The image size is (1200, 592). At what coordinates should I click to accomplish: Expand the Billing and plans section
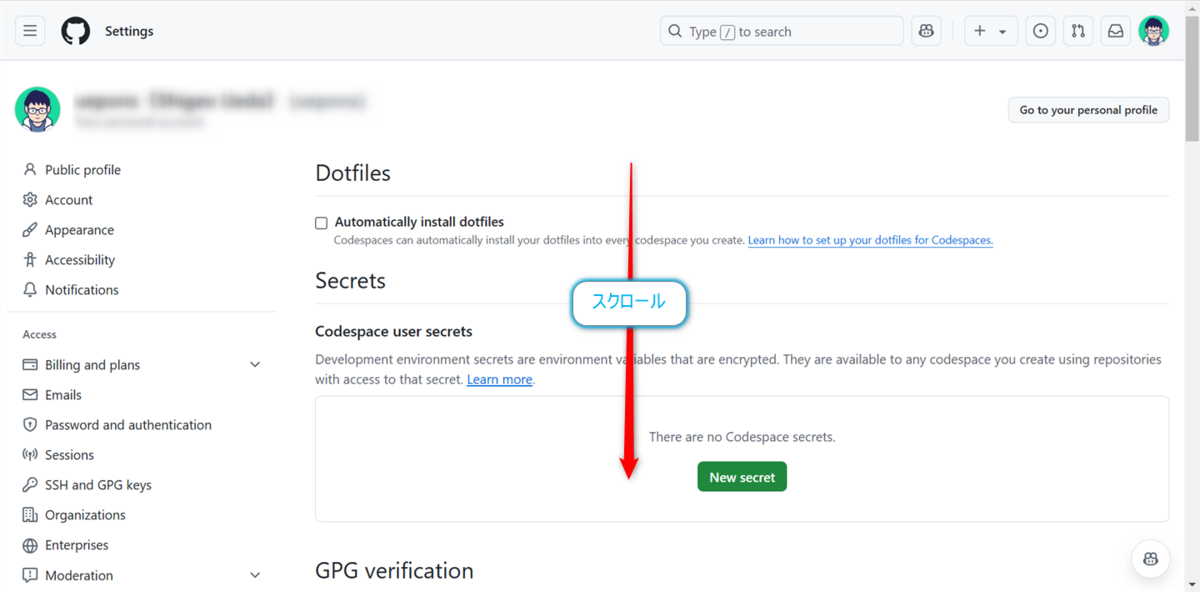click(255, 364)
